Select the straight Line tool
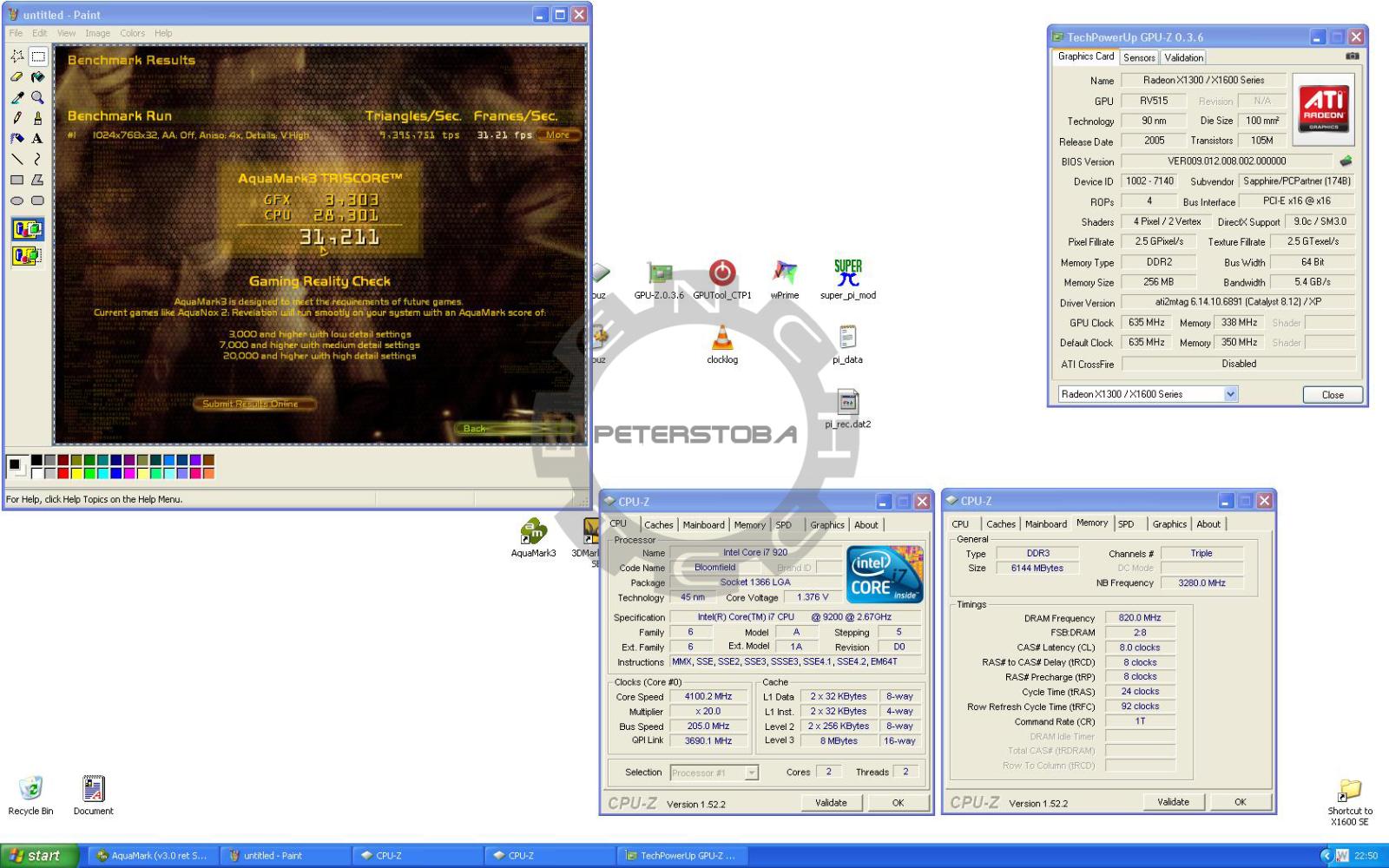Screen dimensions: 1389x868 click(16, 160)
